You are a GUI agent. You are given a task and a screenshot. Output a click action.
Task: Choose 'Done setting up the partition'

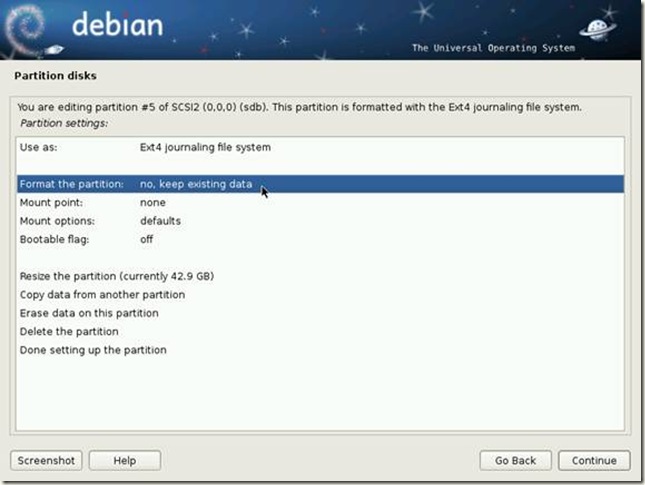(x=320, y=350)
